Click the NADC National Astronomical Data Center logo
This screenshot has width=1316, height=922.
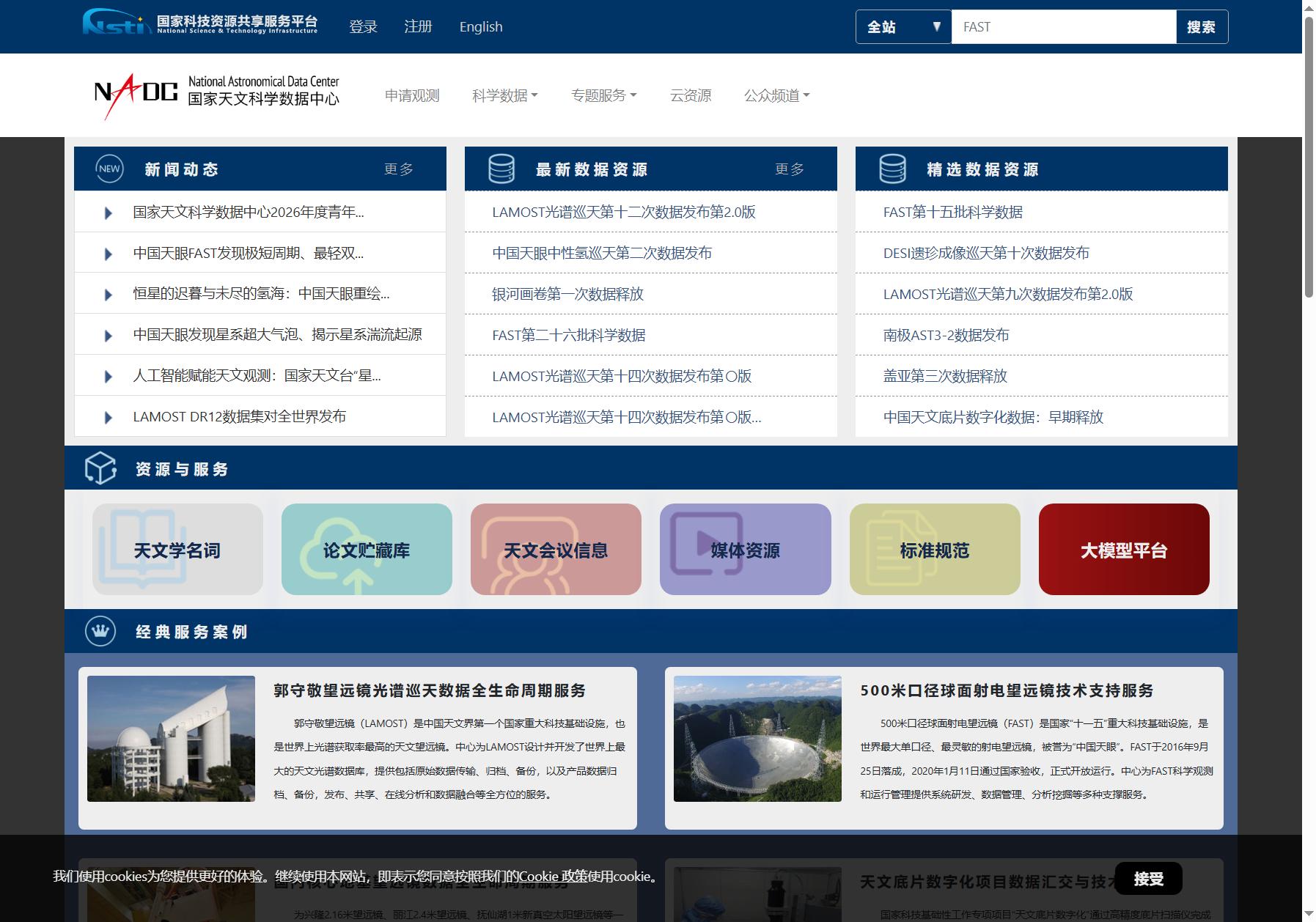(x=217, y=95)
